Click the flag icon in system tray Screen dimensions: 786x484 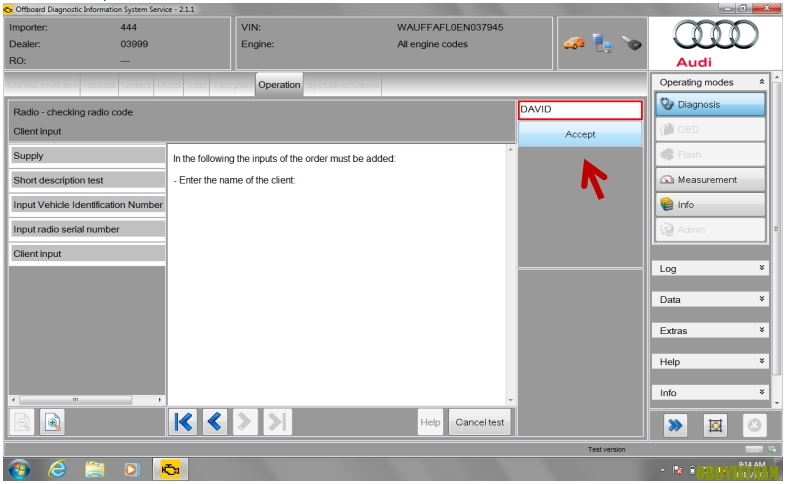tap(678, 470)
